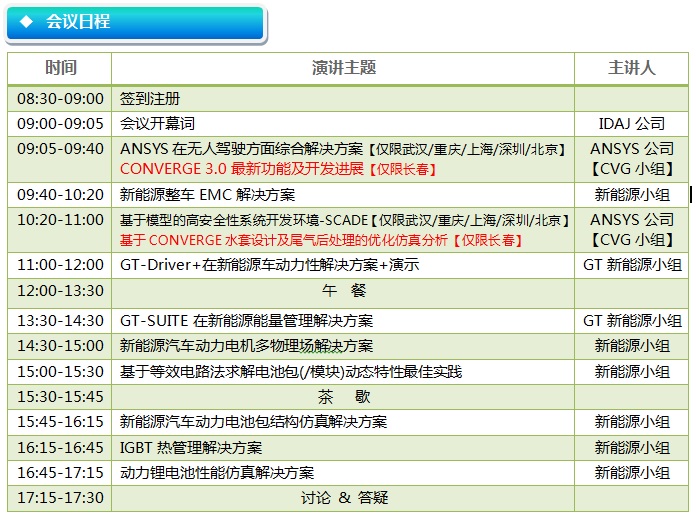Viewport: 696px width, 515px height.
Task: Click the 09:00-09:05 time cell
Action: [60, 123]
